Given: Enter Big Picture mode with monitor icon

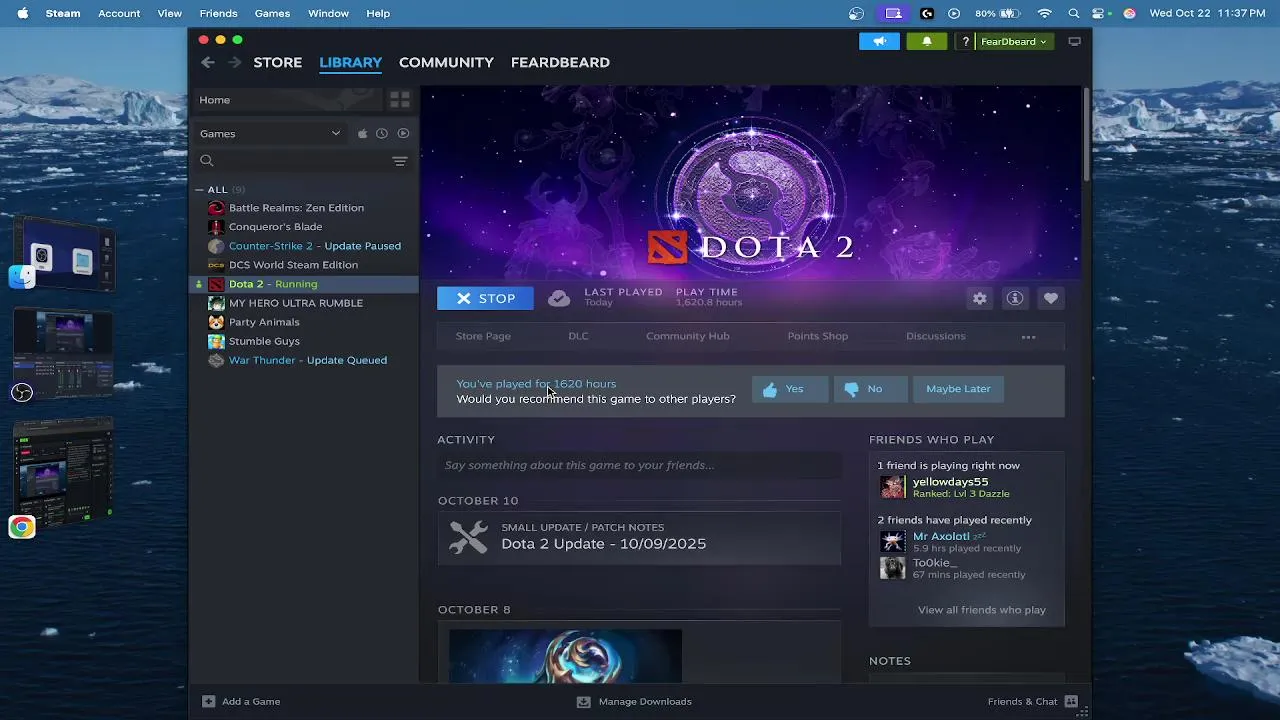Looking at the screenshot, I should (1074, 41).
